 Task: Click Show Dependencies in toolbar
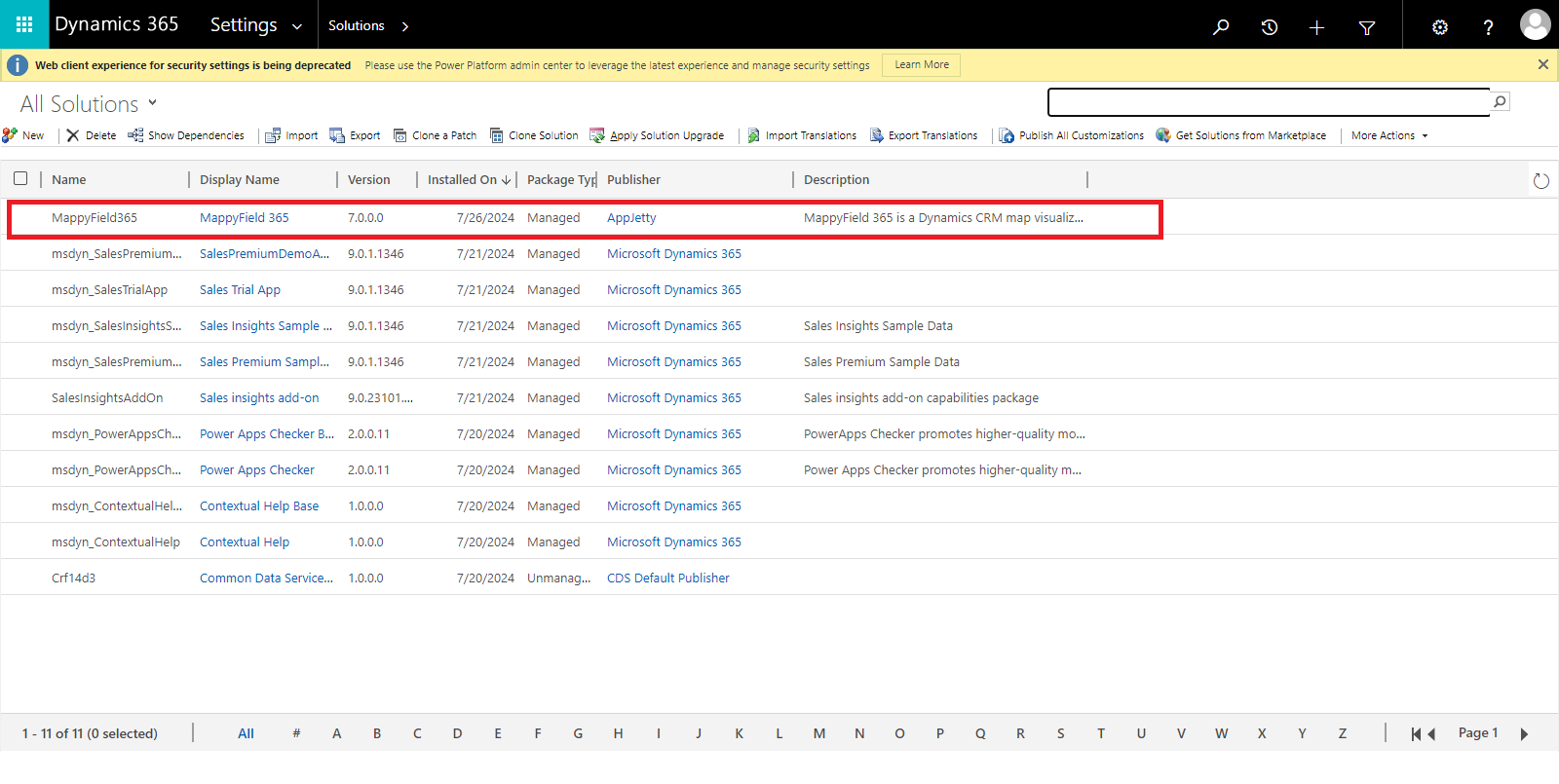186,135
